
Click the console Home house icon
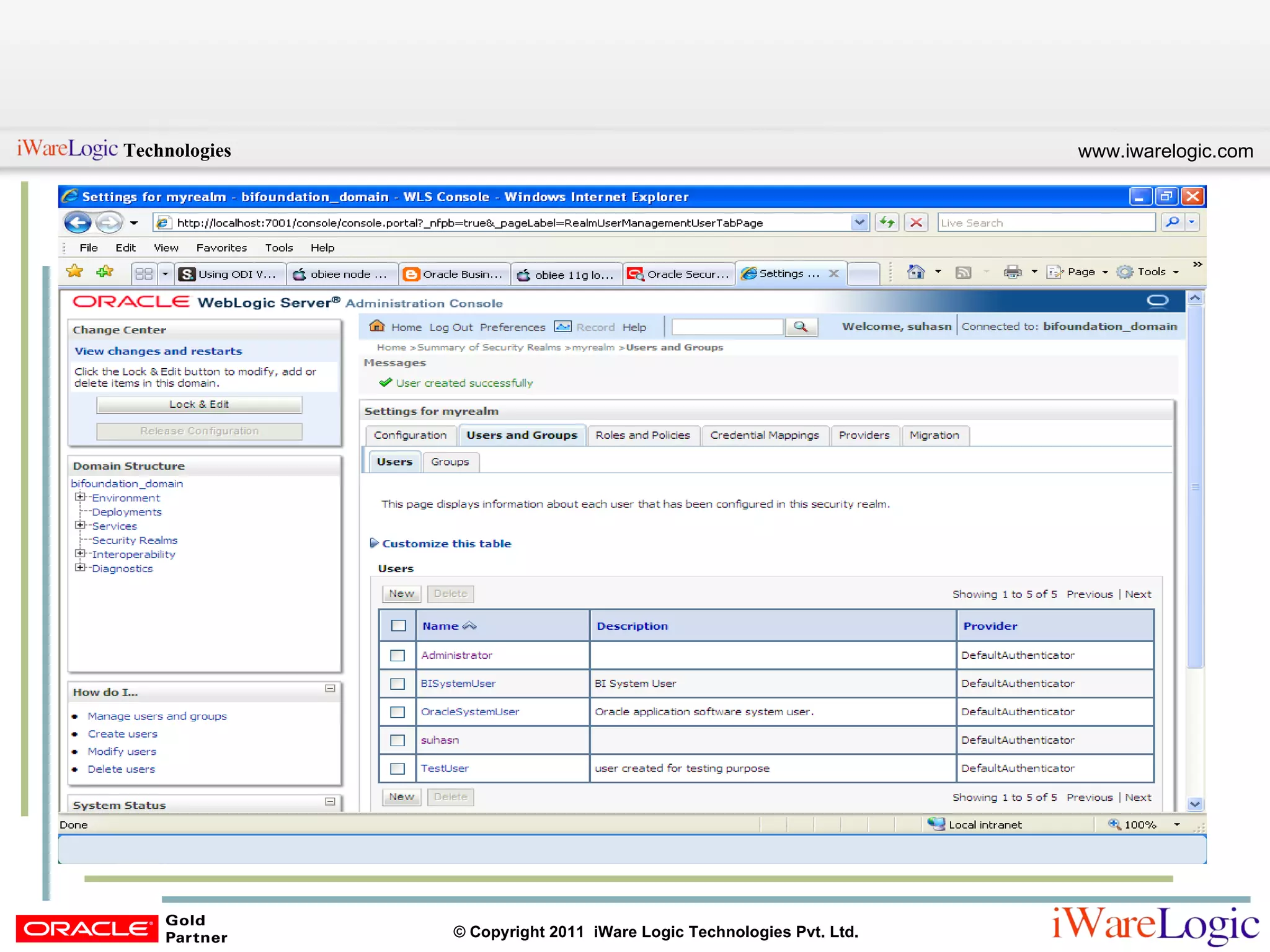(376, 326)
